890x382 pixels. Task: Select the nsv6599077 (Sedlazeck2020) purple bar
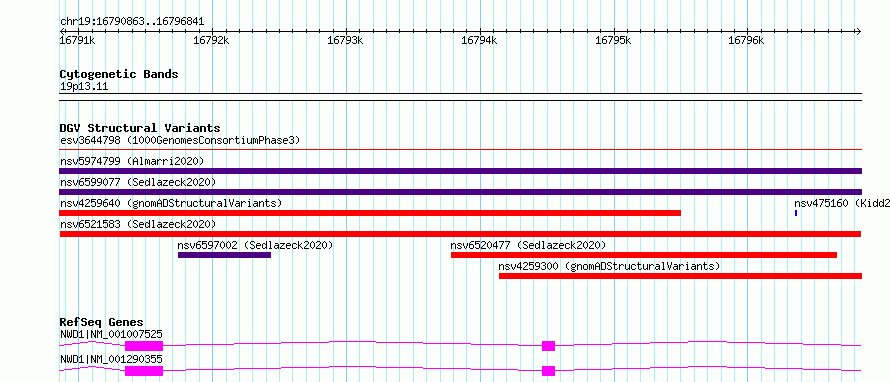pos(460,192)
